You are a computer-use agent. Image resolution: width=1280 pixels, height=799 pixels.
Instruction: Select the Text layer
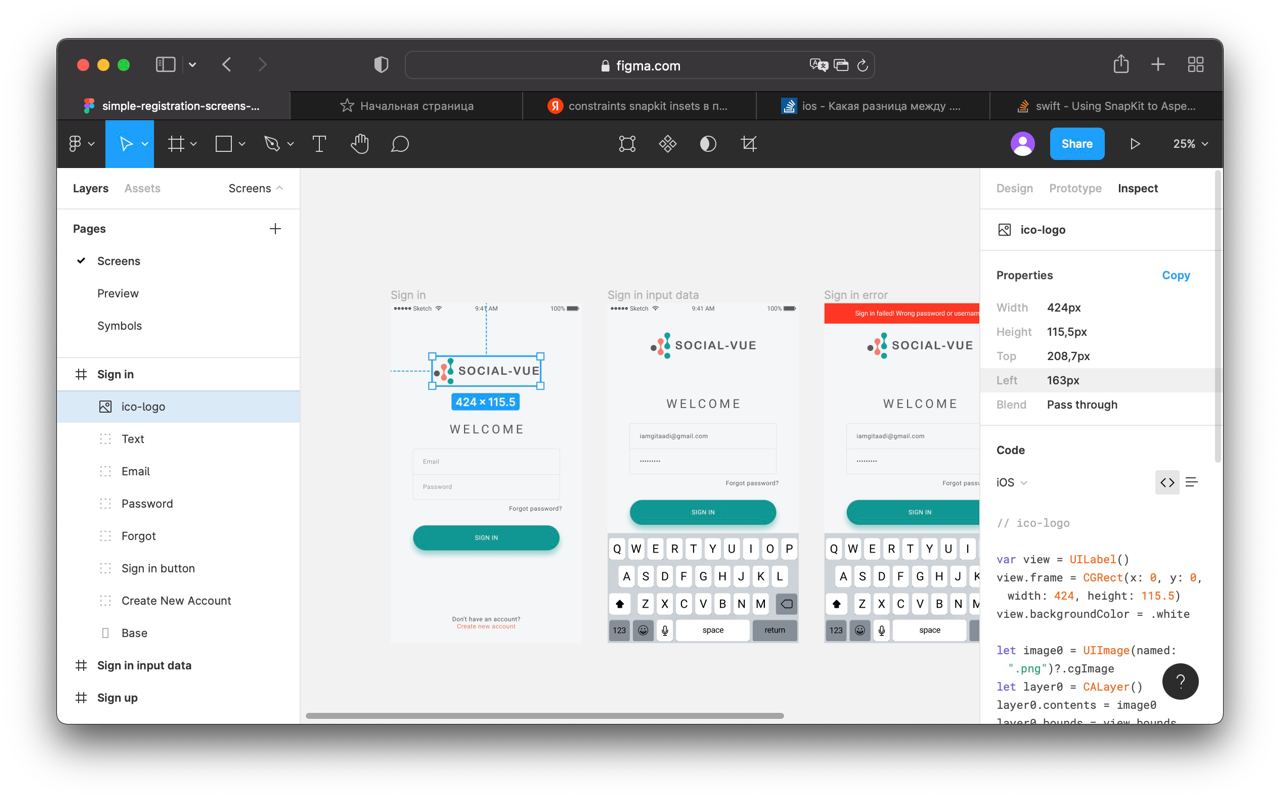(x=178, y=439)
